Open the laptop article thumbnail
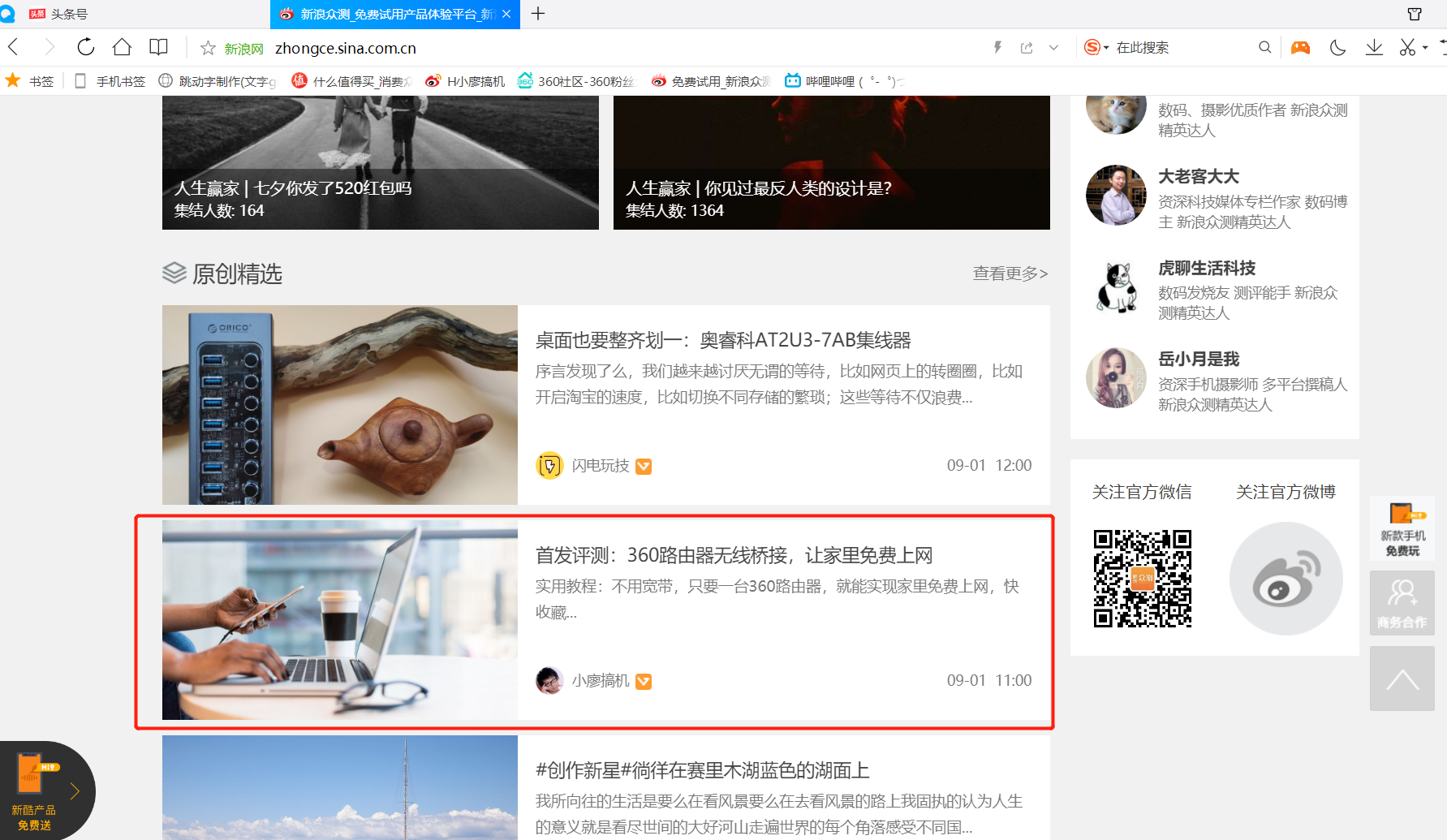The width and height of the screenshot is (1447, 840). pyautogui.click(x=340, y=620)
